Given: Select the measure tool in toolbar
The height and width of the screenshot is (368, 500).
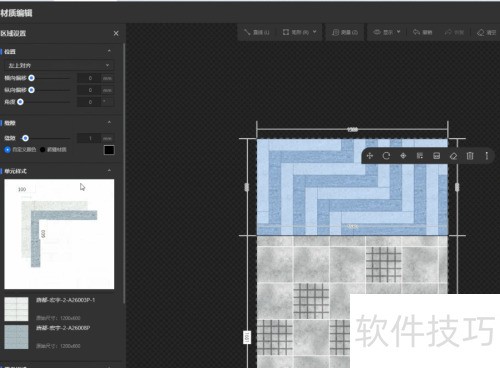Looking at the screenshot, I should (345, 32).
